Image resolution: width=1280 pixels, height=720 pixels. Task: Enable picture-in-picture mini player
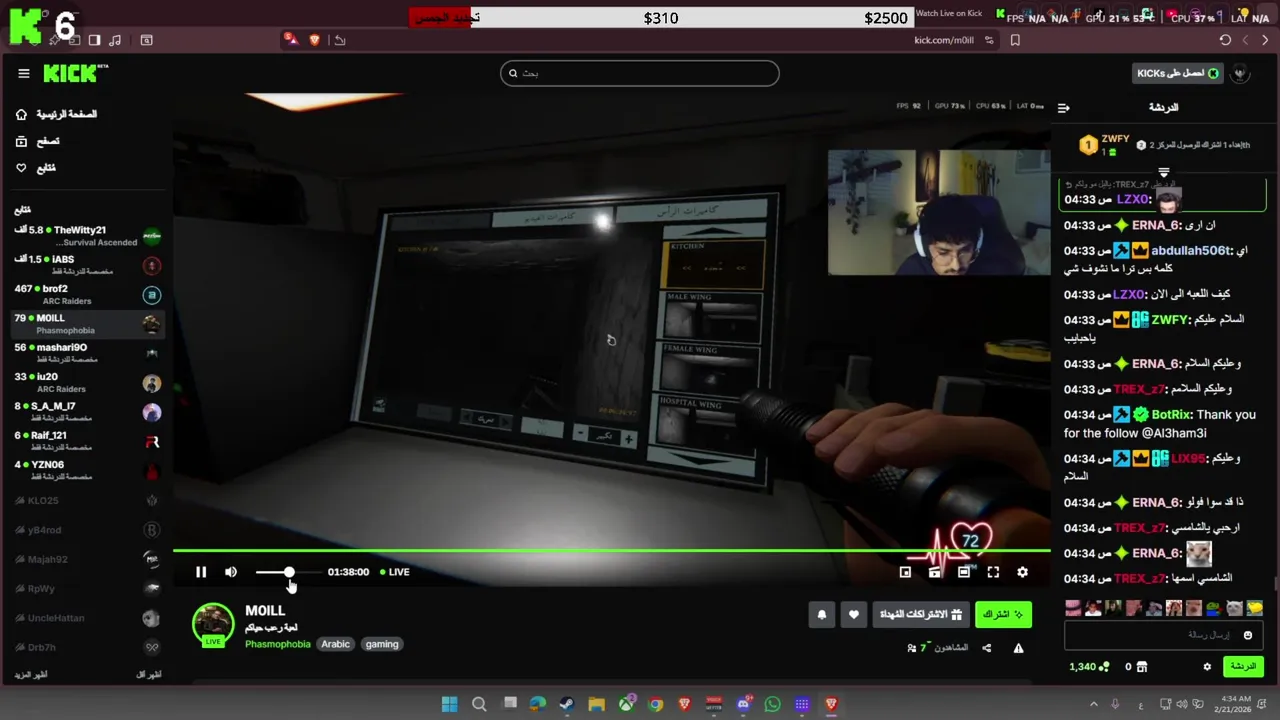coord(905,572)
